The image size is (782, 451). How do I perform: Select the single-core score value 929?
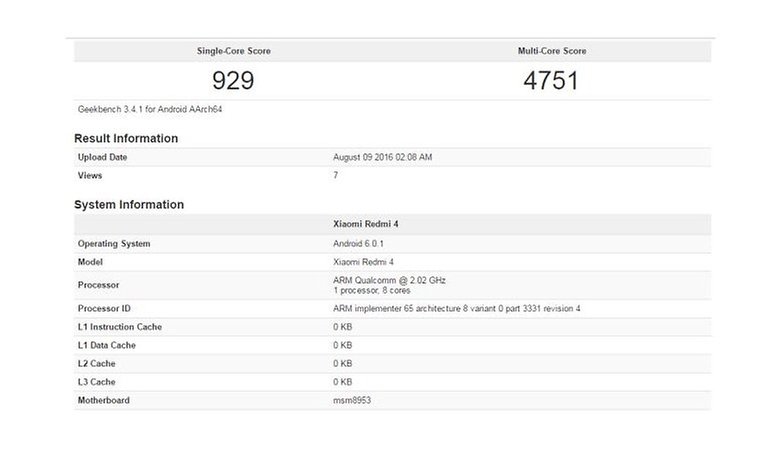pyautogui.click(x=233, y=80)
